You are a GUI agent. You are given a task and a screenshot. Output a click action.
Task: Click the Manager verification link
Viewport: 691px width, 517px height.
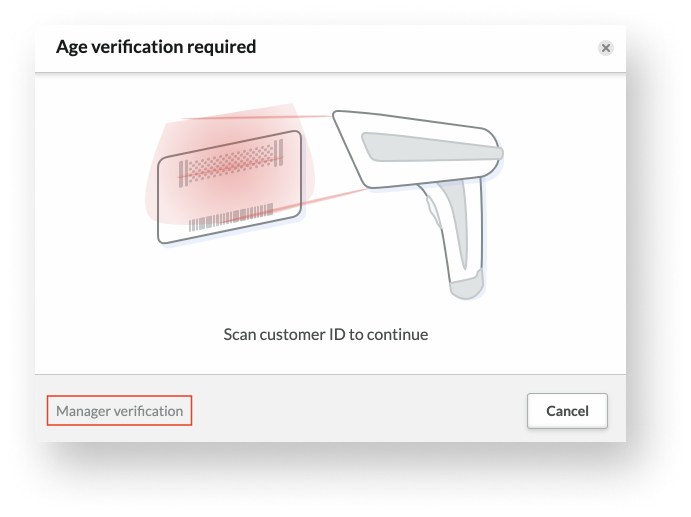[x=119, y=411]
